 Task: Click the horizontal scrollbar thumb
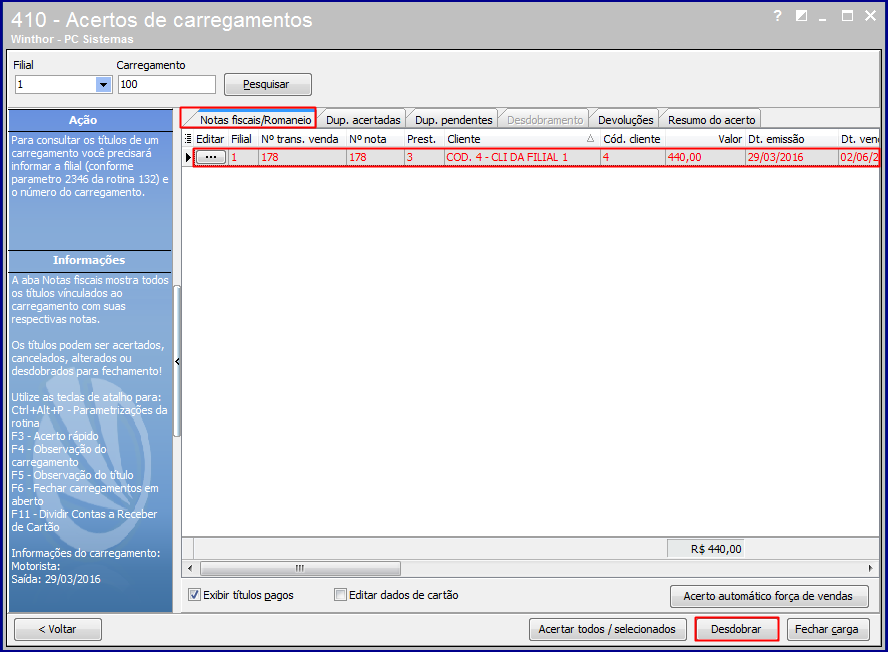point(300,568)
